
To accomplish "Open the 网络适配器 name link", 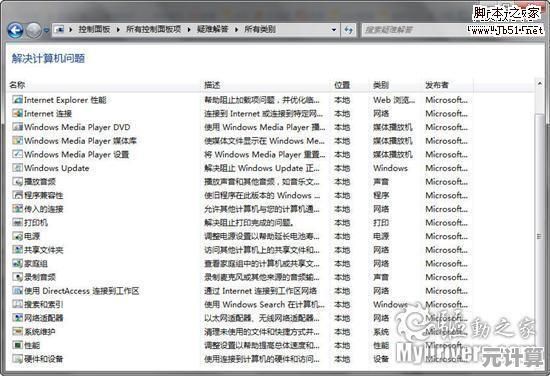I will point(43,318).
